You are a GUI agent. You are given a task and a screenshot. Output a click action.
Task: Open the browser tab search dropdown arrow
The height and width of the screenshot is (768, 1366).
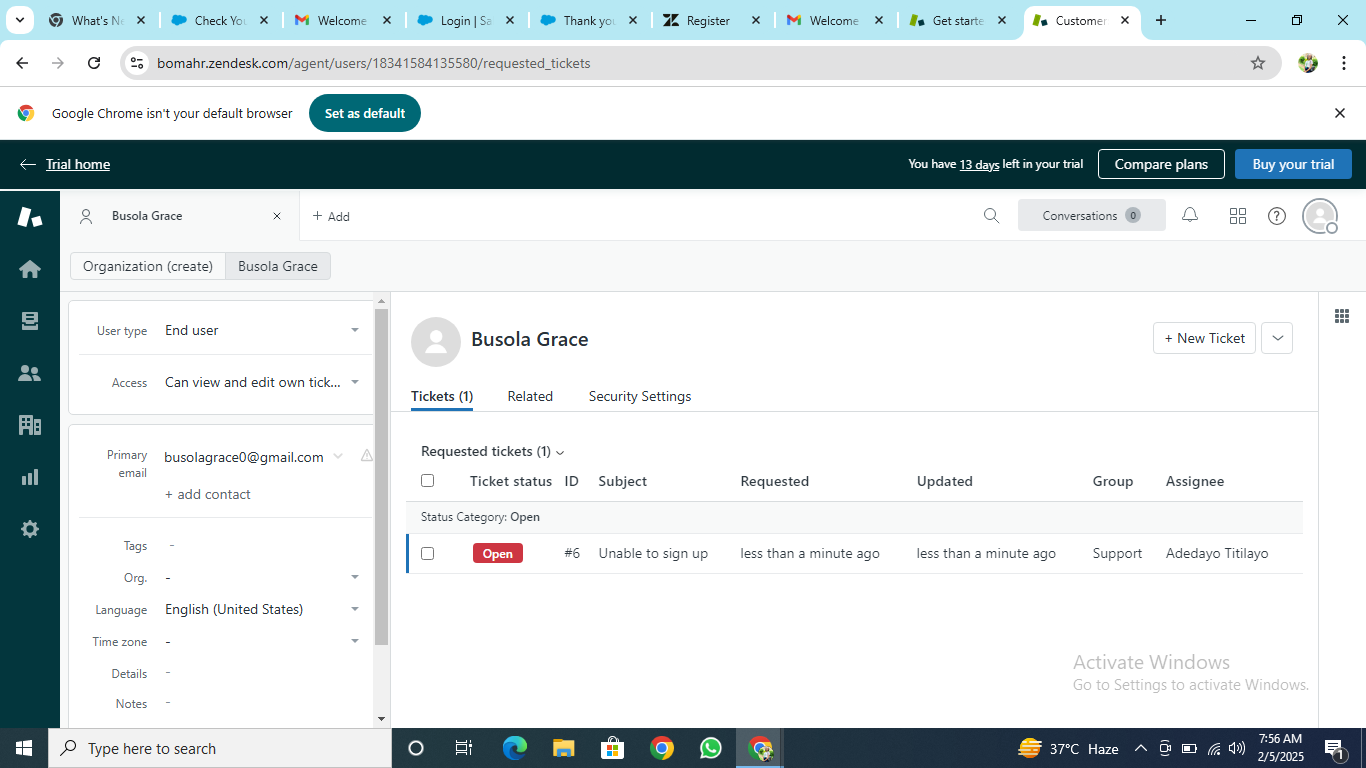coord(19,20)
